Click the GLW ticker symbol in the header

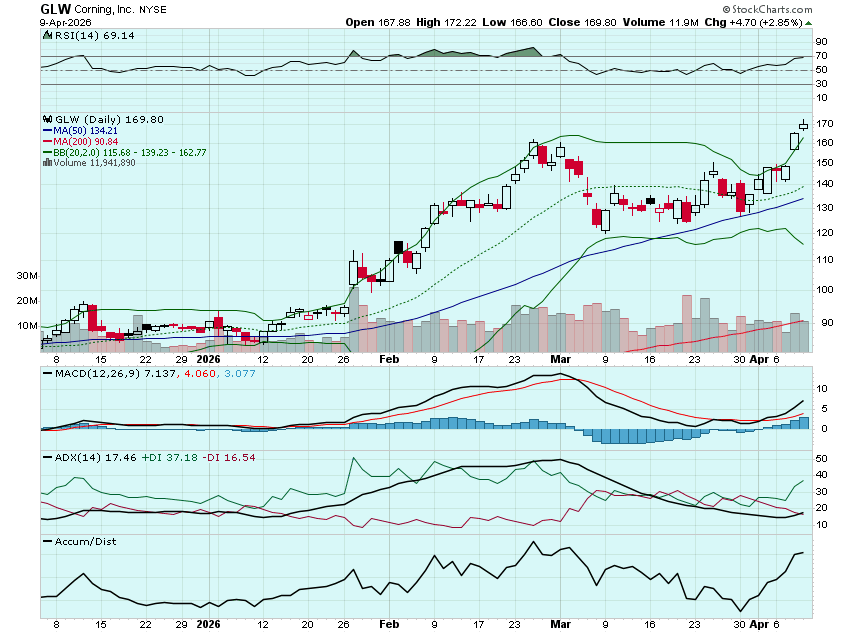point(56,9)
